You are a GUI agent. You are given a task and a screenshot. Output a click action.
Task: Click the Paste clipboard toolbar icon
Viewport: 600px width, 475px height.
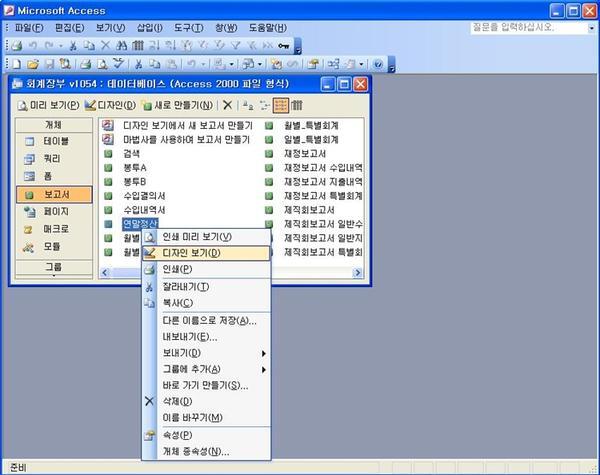click(x=173, y=64)
